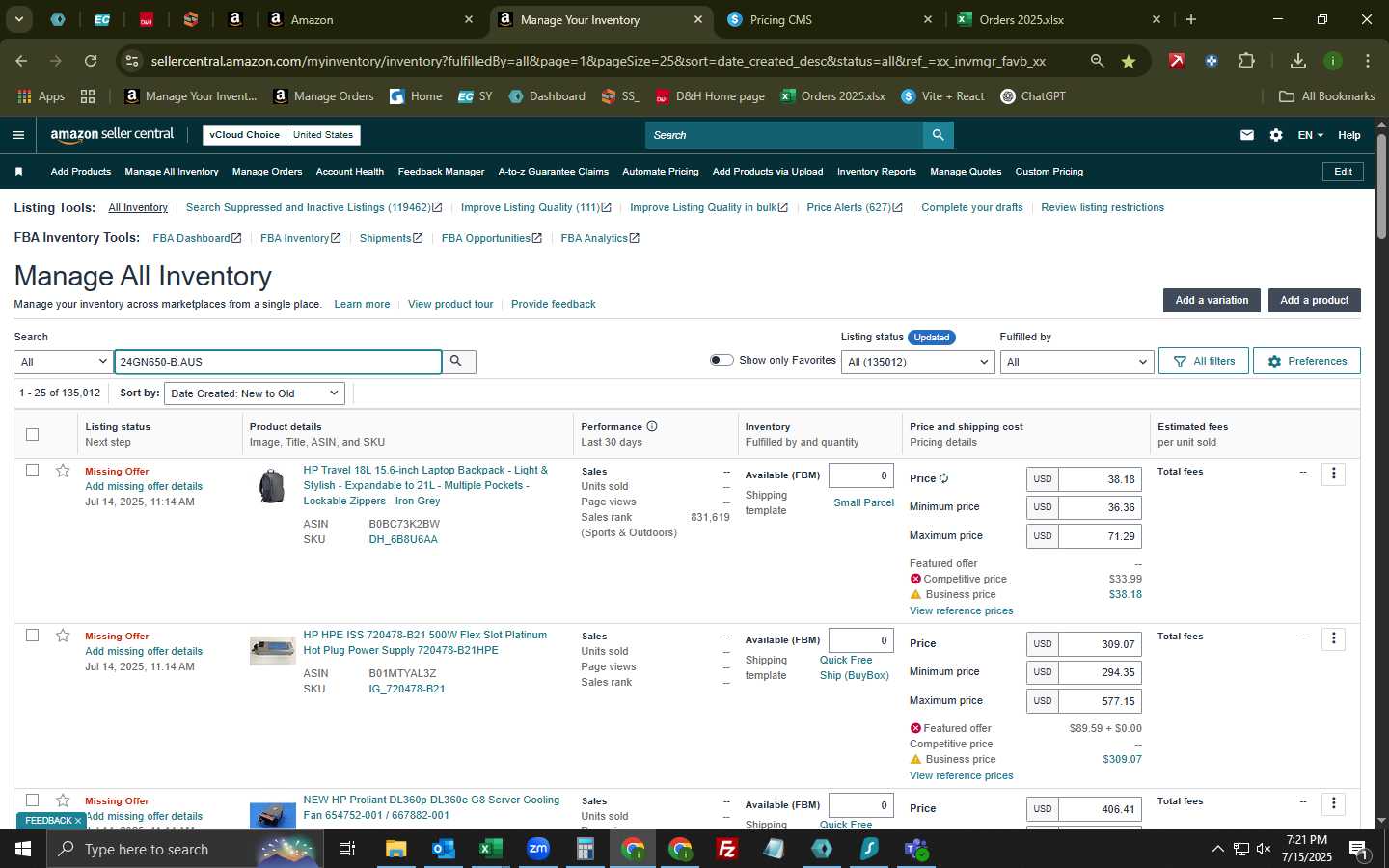The height and width of the screenshot is (868, 1389).
Task: Open the EN language dropdown
Action: tap(1310, 135)
